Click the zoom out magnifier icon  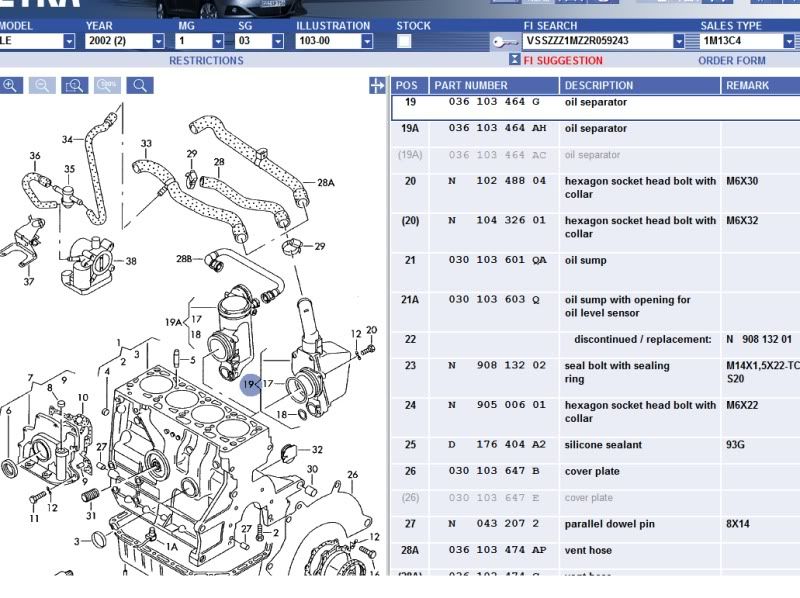click(42, 86)
